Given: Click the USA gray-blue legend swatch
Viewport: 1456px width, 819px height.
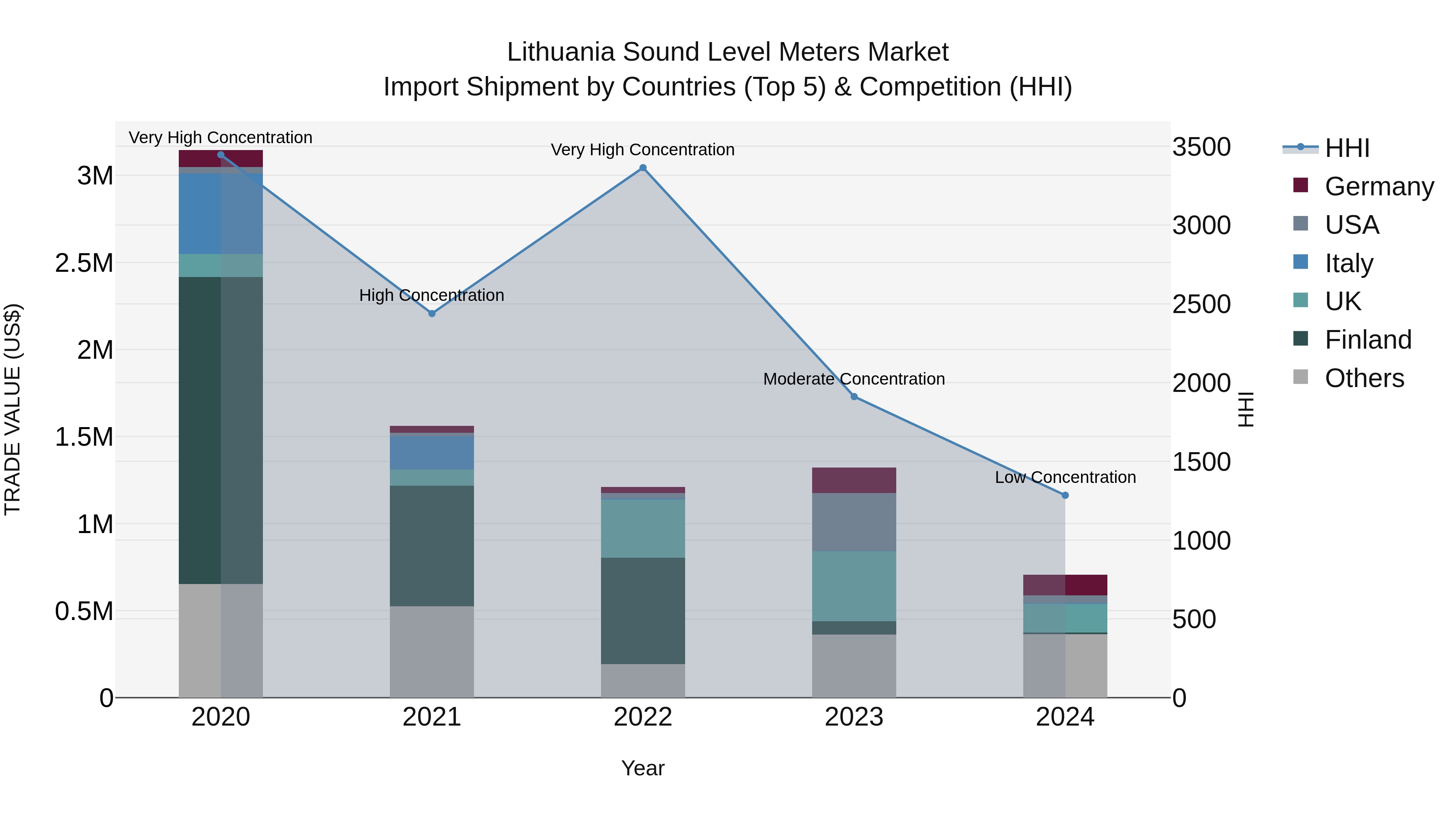Looking at the screenshot, I should (x=1301, y=223).
